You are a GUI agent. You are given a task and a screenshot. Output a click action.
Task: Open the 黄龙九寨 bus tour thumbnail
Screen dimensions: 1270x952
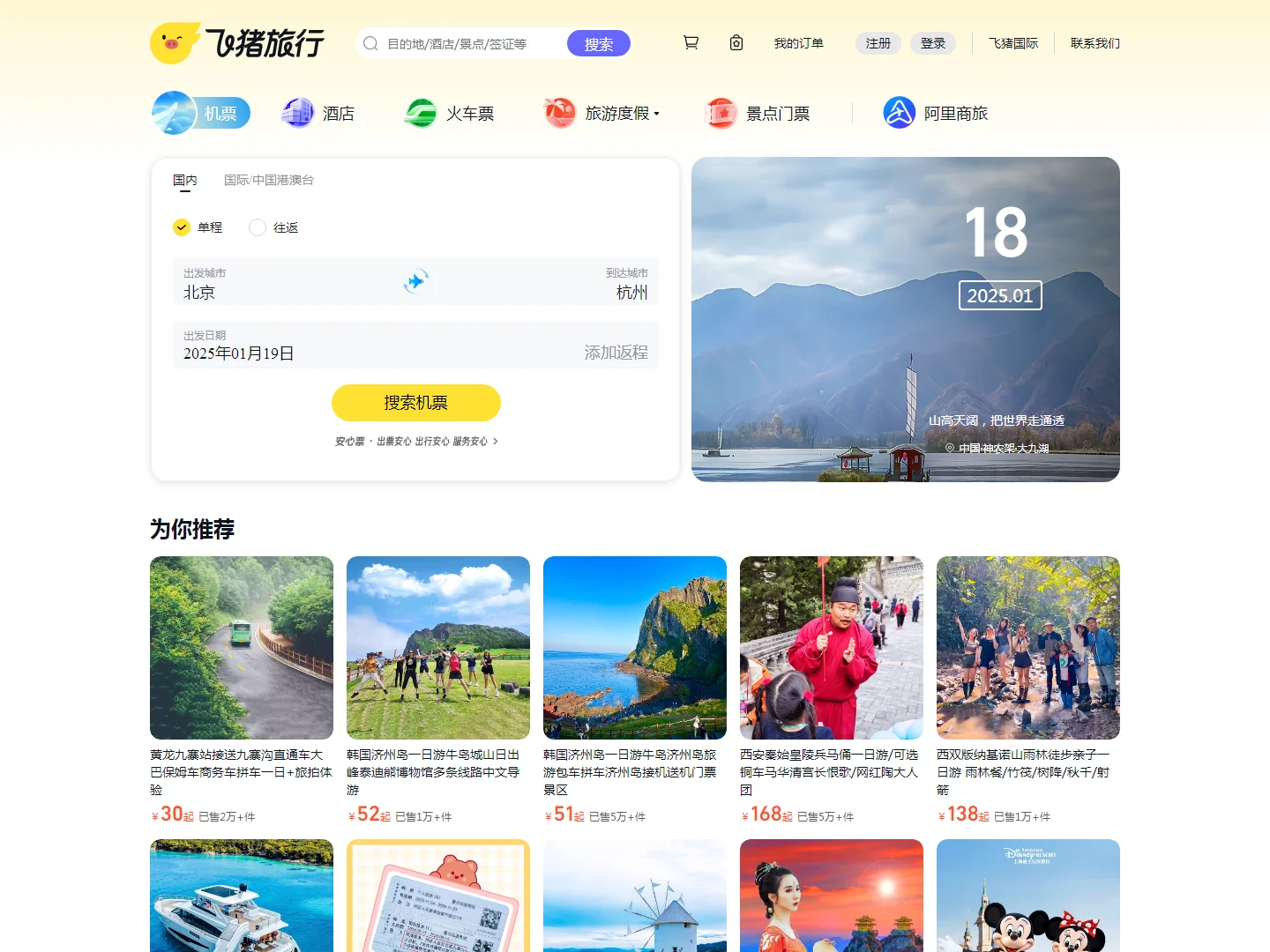[x=242, y=648]
